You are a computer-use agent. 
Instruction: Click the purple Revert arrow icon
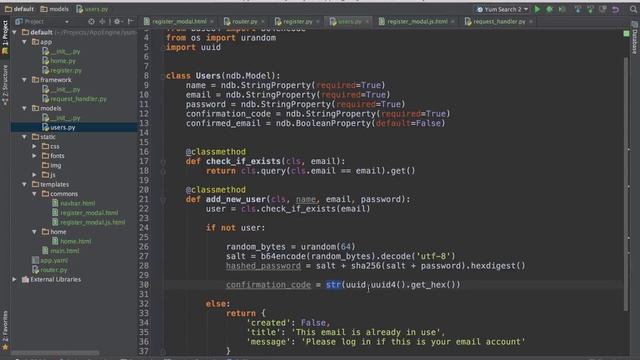coord(616,9)
